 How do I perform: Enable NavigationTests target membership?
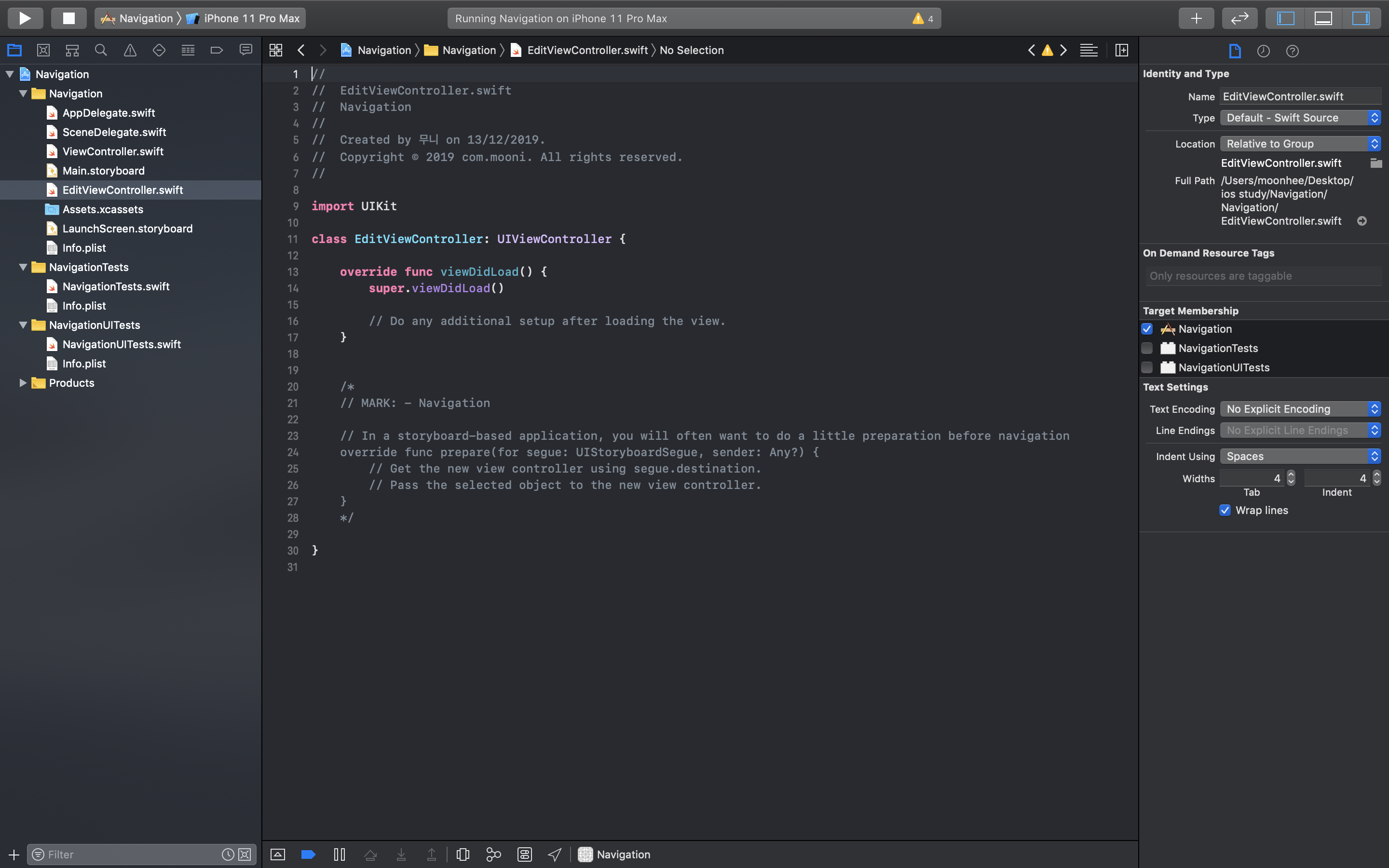[x=1147, y=349]
